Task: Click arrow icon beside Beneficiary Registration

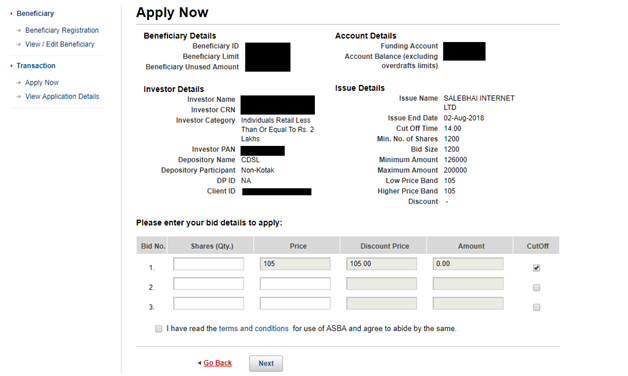Action: (x=18, y=30)
